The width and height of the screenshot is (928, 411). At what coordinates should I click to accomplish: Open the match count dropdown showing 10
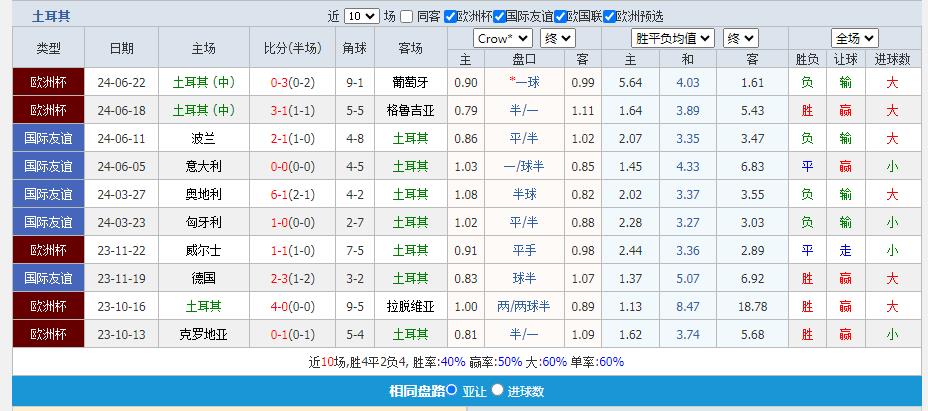click(361, 16)
